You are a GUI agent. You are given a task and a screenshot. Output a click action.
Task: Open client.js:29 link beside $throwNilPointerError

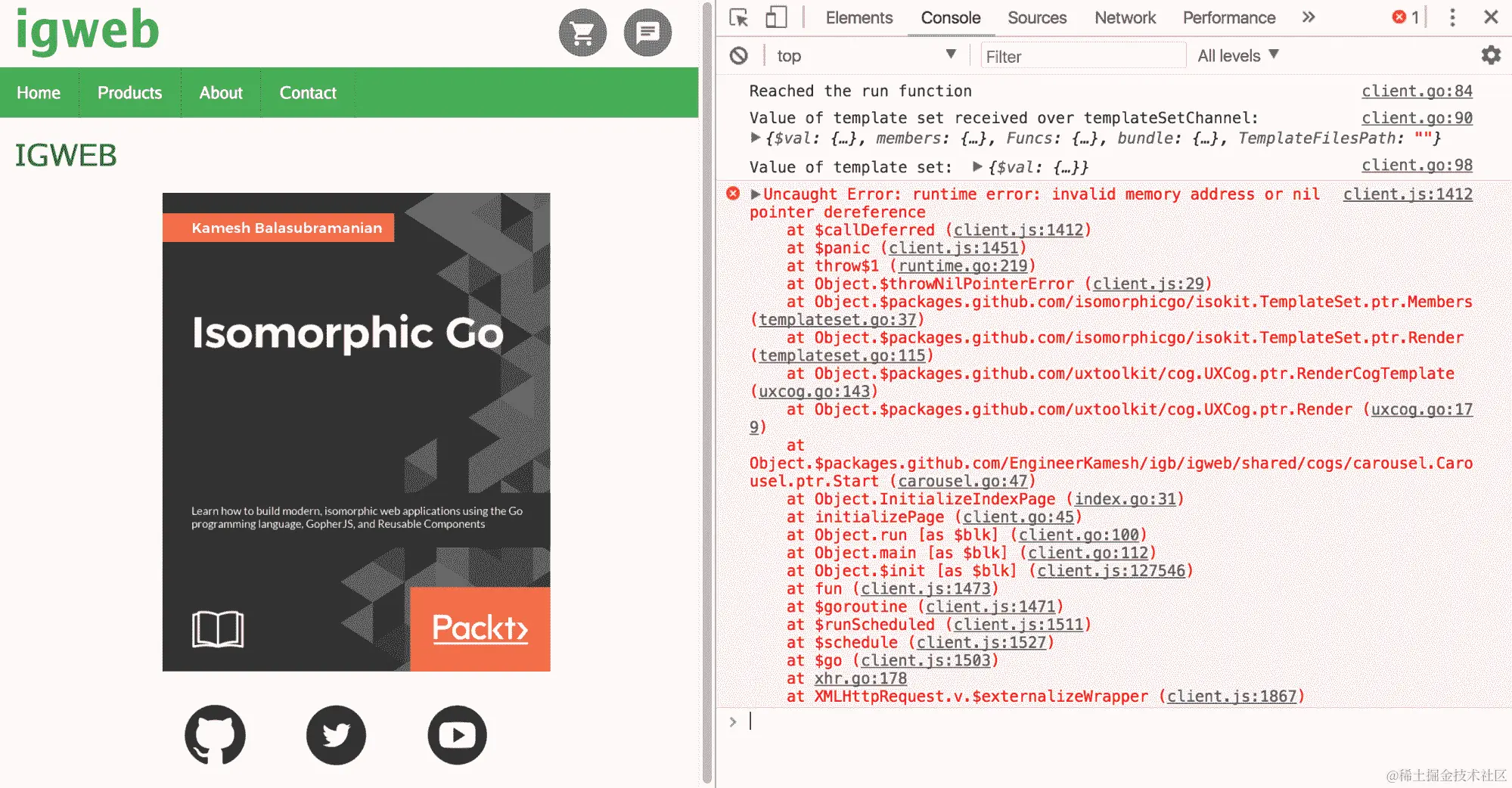(x=1148, y=284)
